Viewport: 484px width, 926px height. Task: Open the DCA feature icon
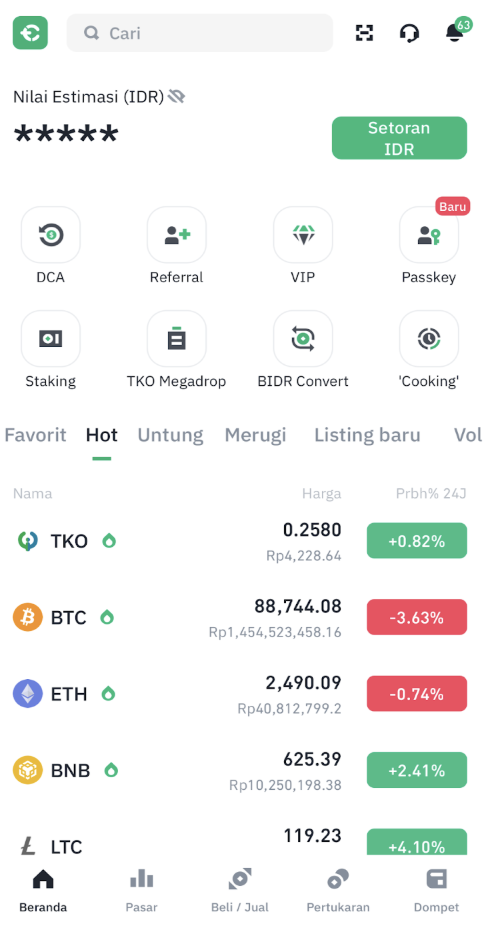click(51, 235)
